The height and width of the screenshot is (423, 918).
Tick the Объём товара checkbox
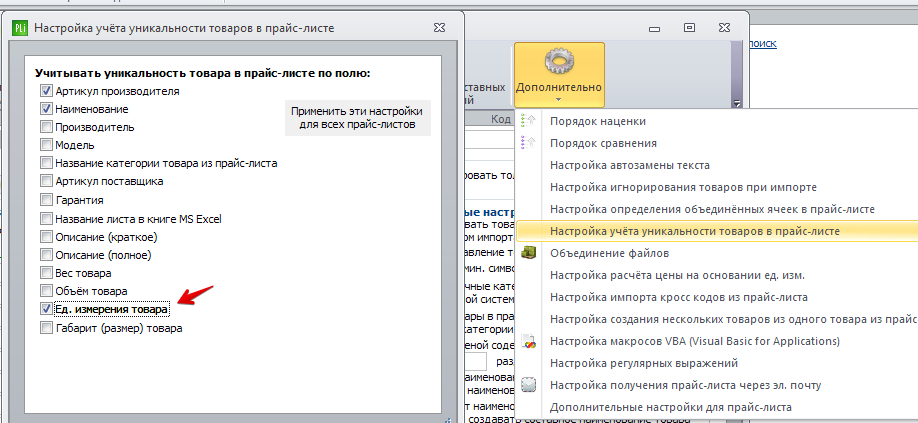(46, 291)
